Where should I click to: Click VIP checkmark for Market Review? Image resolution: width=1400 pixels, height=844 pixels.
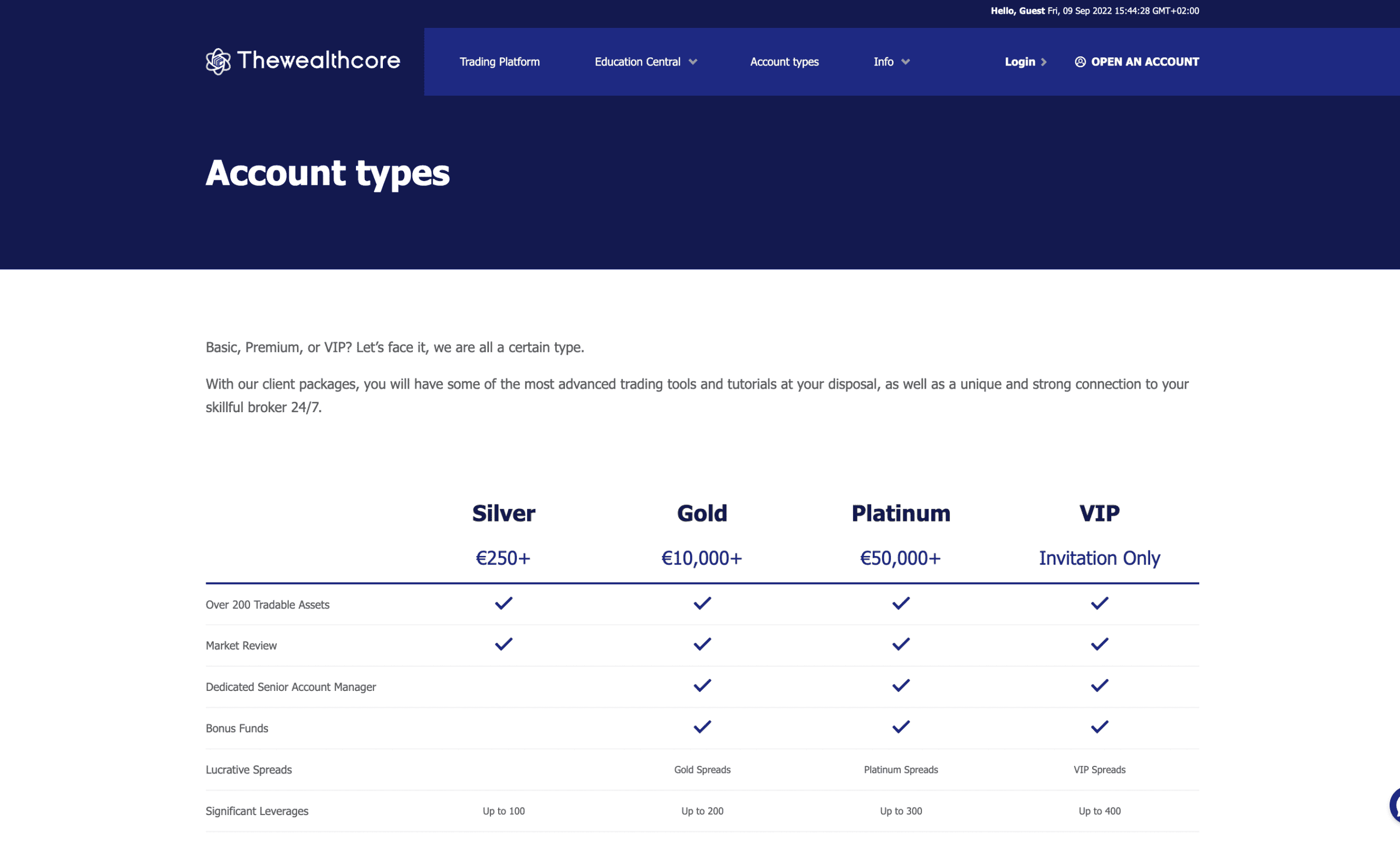[x=1099, y=644]
